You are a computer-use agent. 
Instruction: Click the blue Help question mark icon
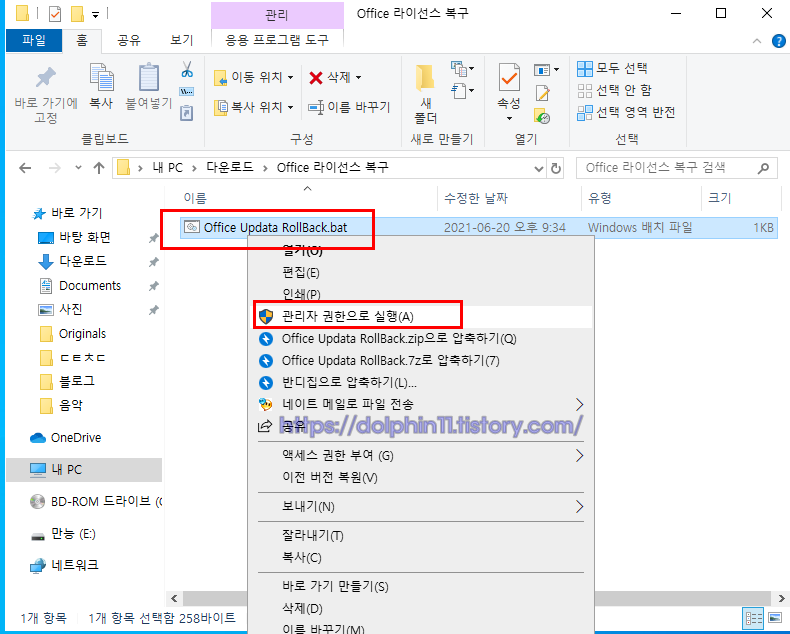pos(778,41)
